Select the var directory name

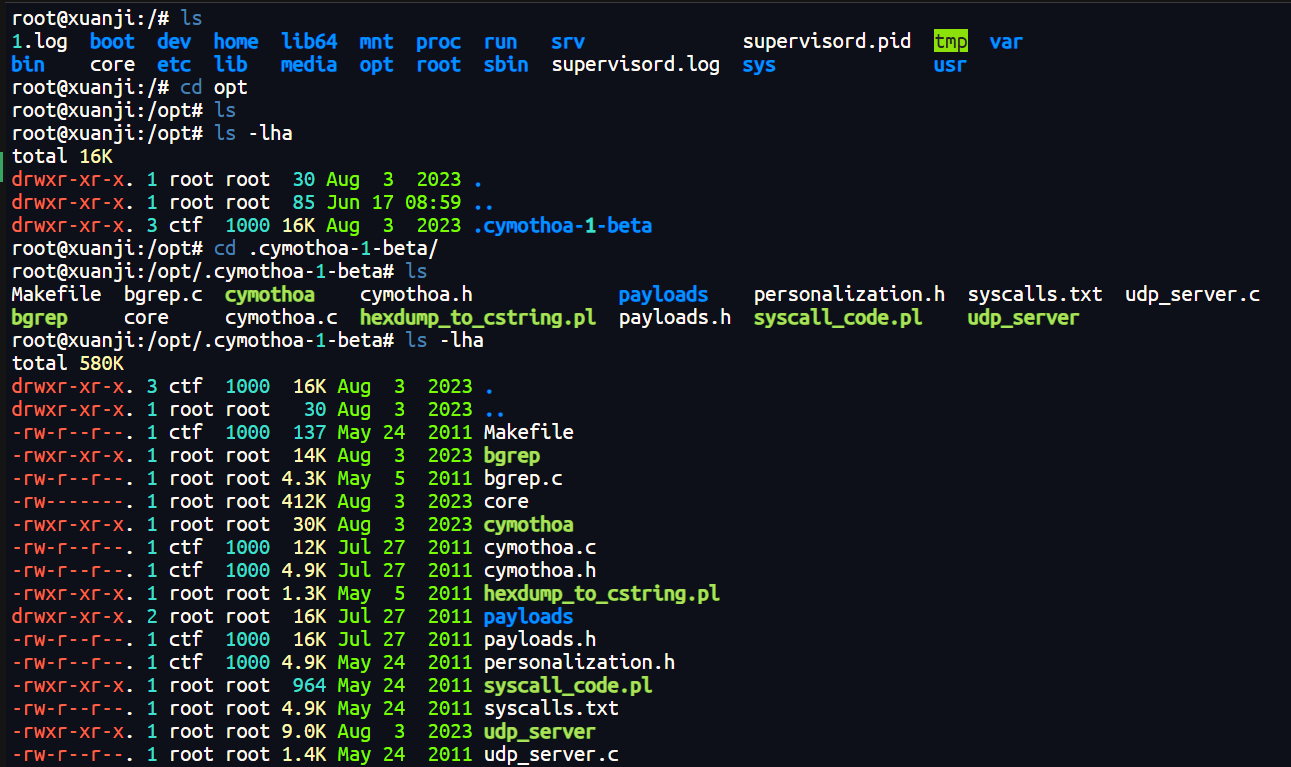1006,42
